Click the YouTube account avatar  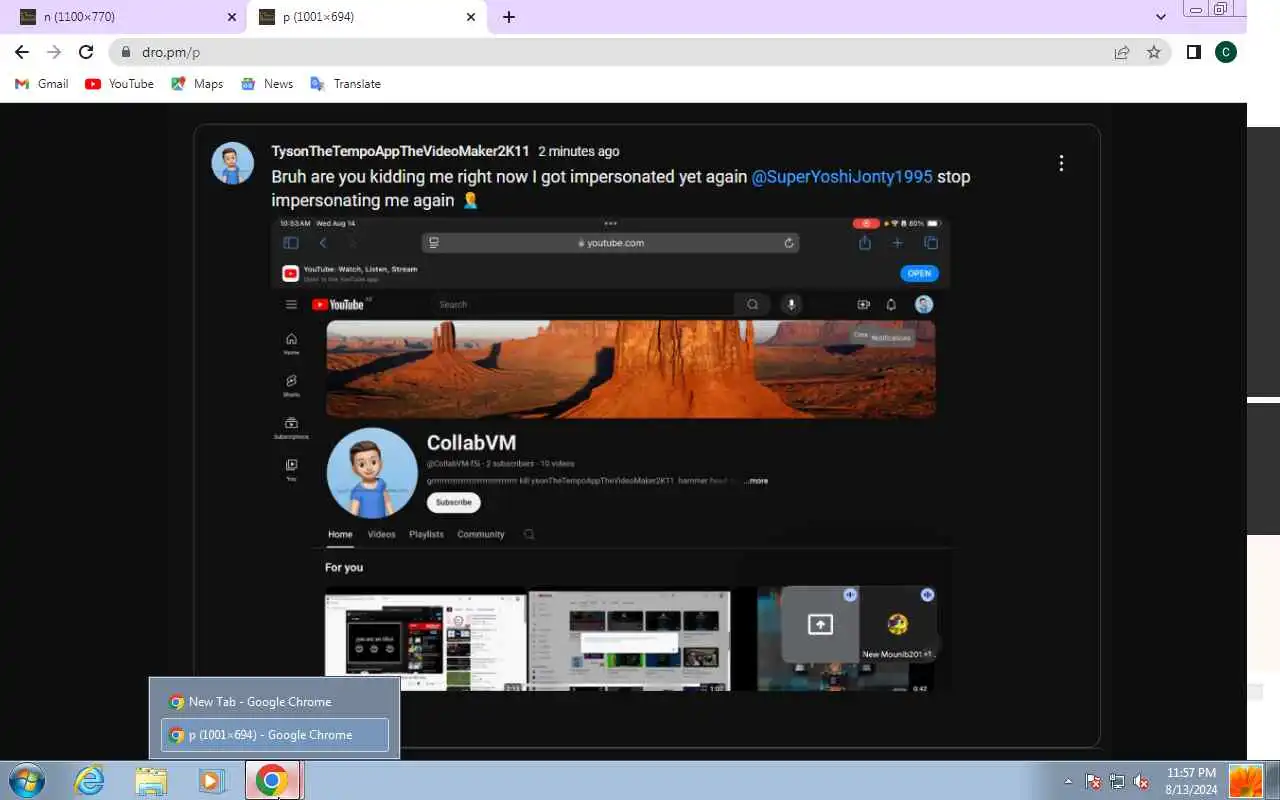tap(924, 304)
